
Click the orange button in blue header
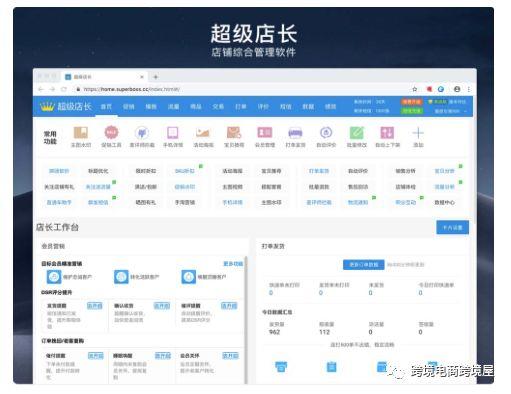[412, 102]
